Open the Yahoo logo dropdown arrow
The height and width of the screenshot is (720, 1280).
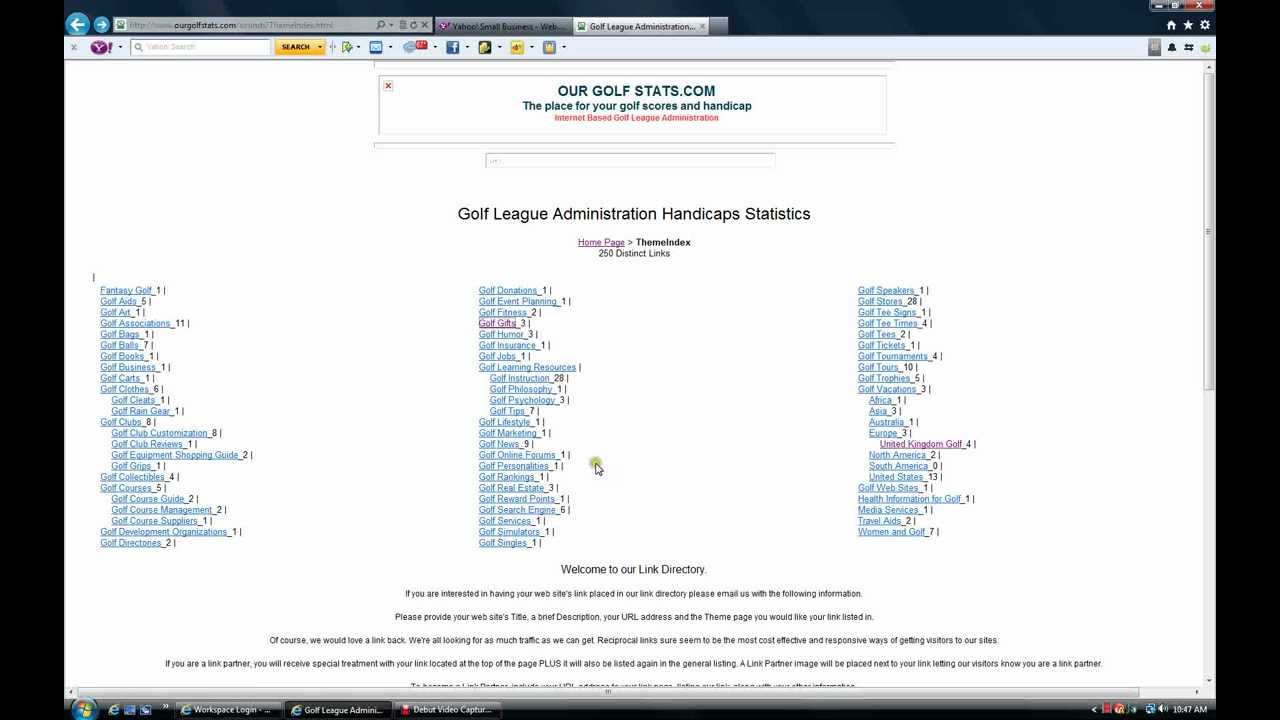pyautogui.click(x=120, y=47)
